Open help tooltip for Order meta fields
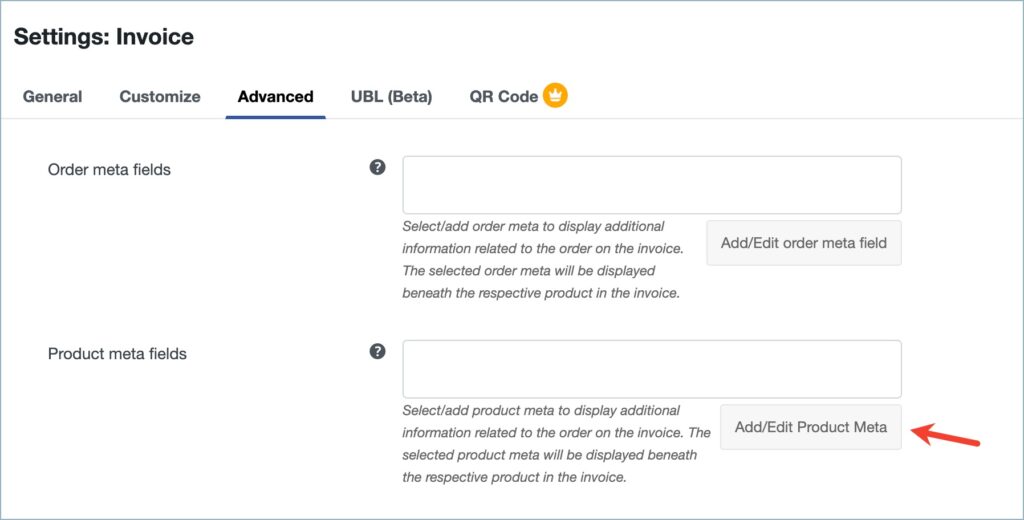The image size is (1024, 520). [x=377, y=167]
